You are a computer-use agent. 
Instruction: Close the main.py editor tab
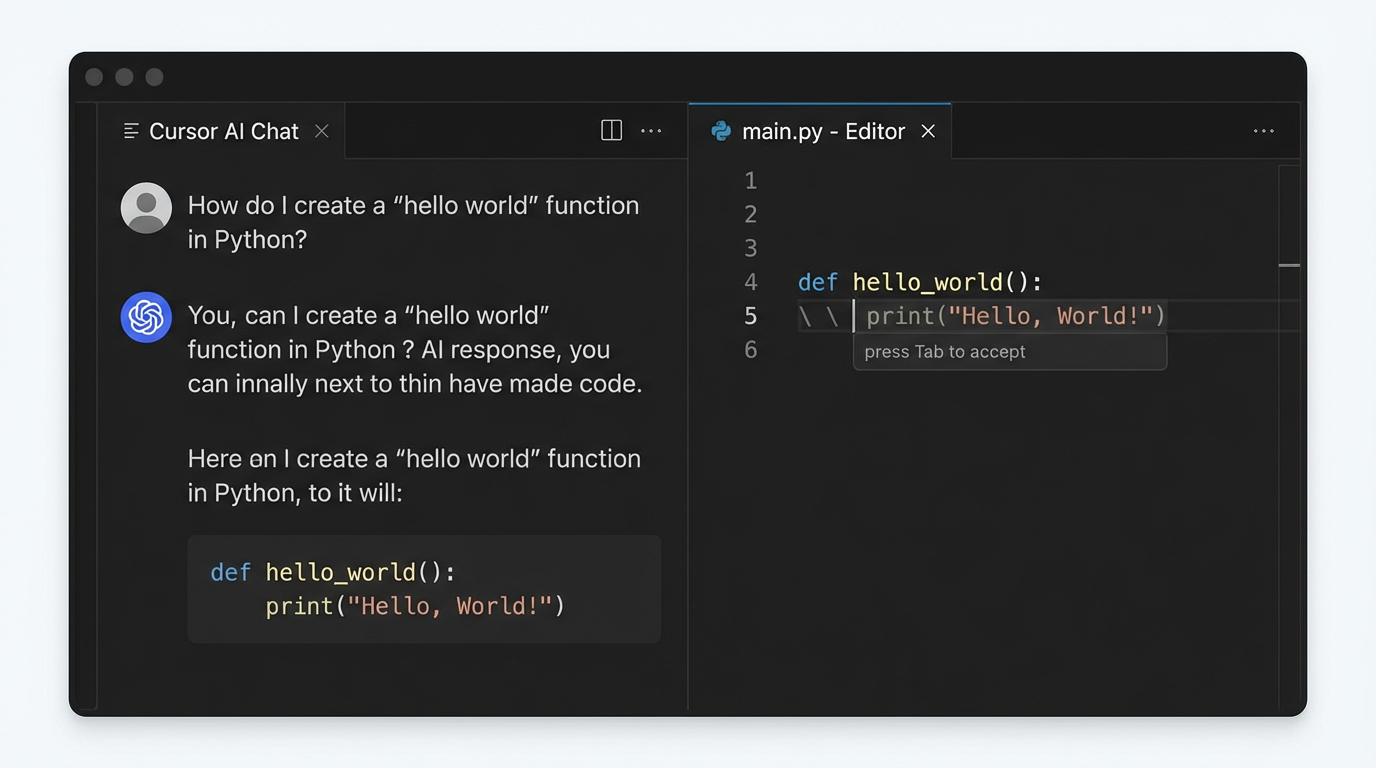[x=928, y=131]
